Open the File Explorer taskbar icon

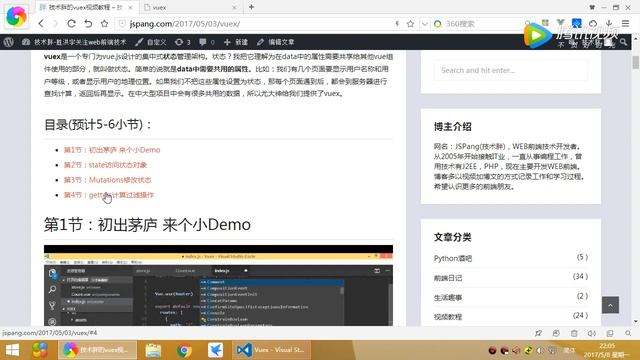[x=153, y=350]
